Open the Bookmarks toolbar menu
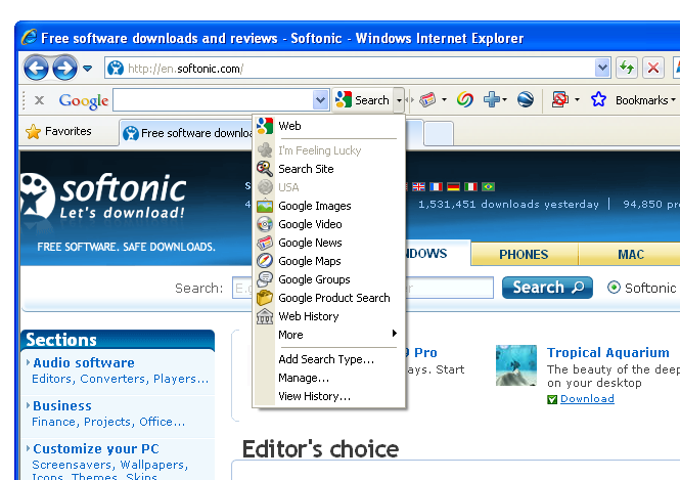The height and width of the screenshot is (480, 680). pyautogui.click(x=645, y=100)
